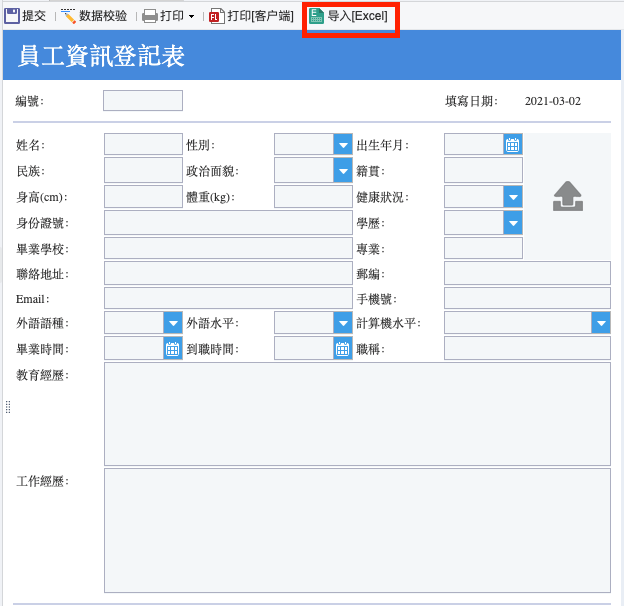Screen dimensions: 624x606
Task: Expand the 外語語種 dropdown
Action: [x=173, y=323]
